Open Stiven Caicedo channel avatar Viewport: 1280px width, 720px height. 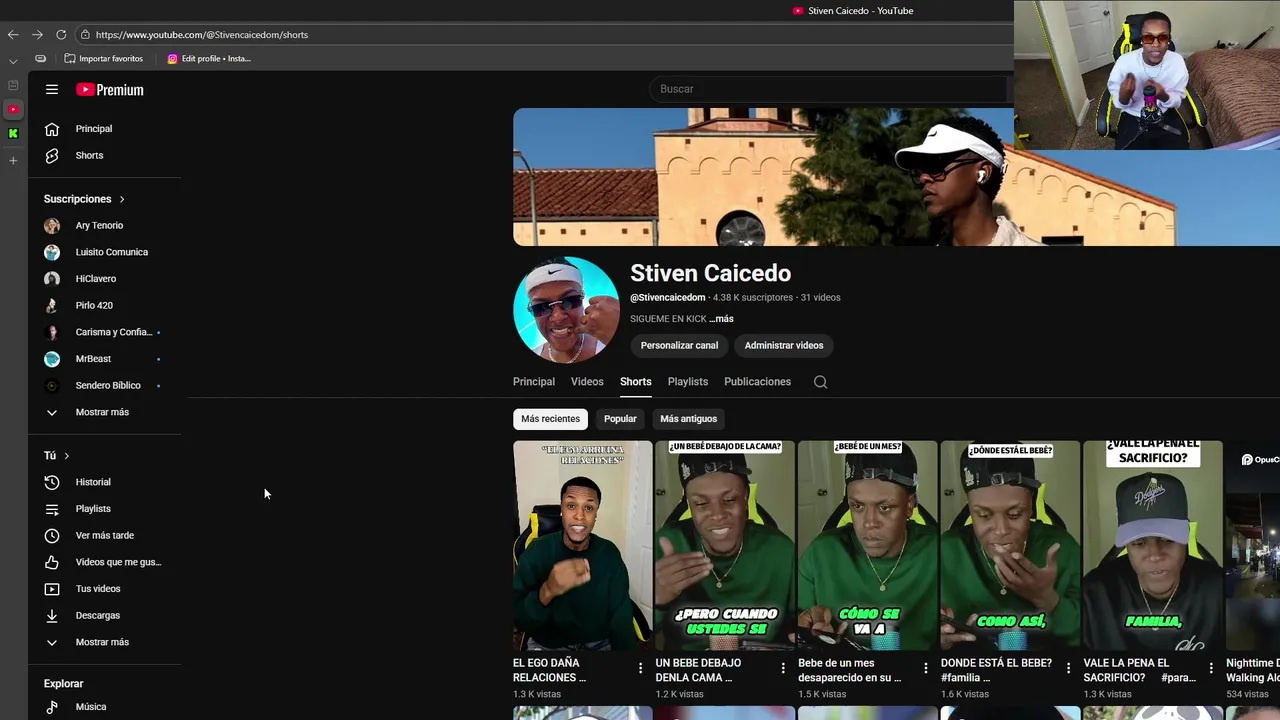pyautogui.click(x=566, y=310)
